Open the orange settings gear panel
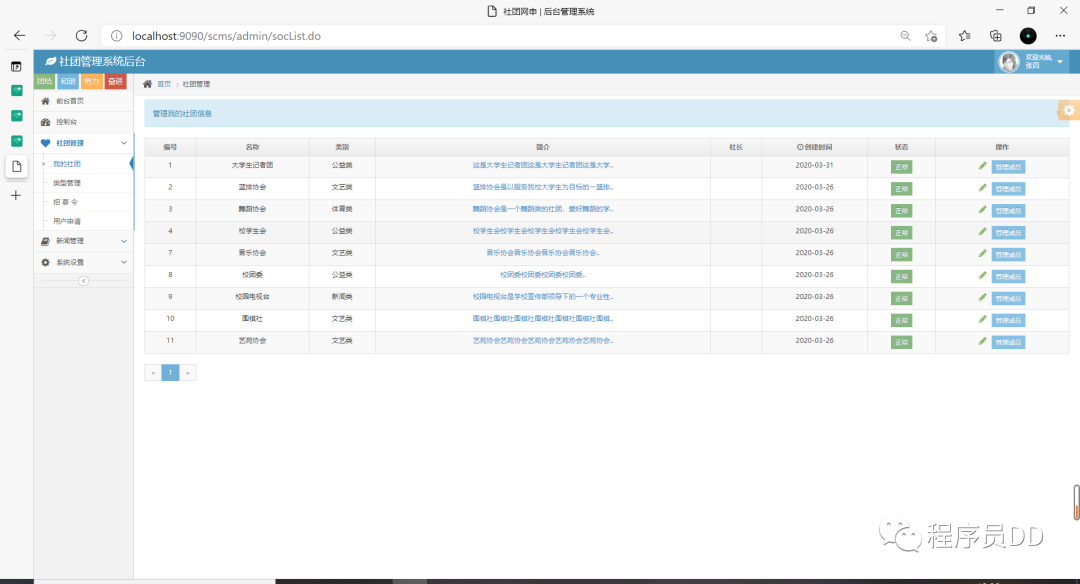Screen dimensions: 1080x584 (x=1068, y=110)
